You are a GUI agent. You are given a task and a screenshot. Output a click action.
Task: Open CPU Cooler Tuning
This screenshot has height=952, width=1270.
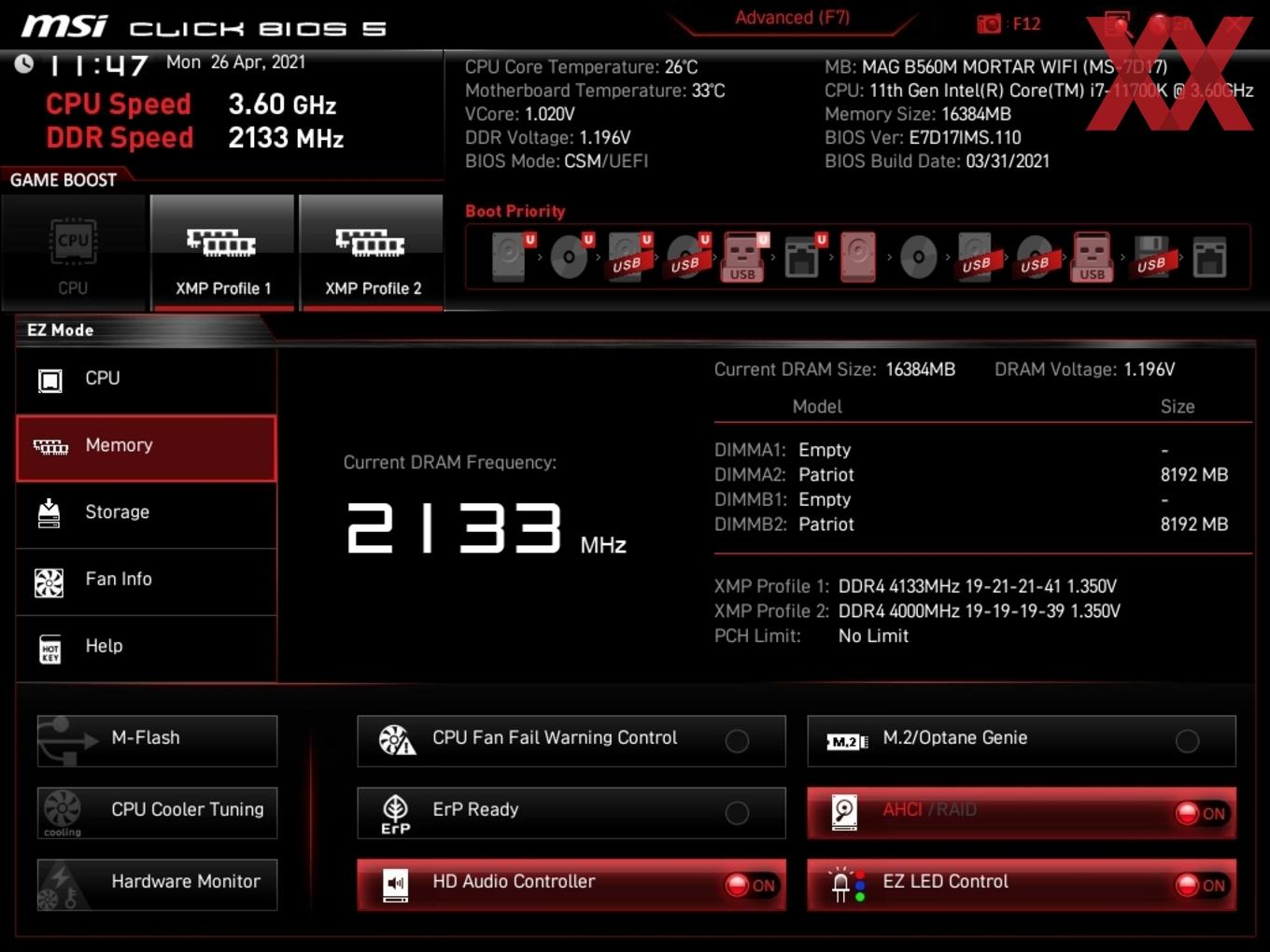tap(157, 813)
